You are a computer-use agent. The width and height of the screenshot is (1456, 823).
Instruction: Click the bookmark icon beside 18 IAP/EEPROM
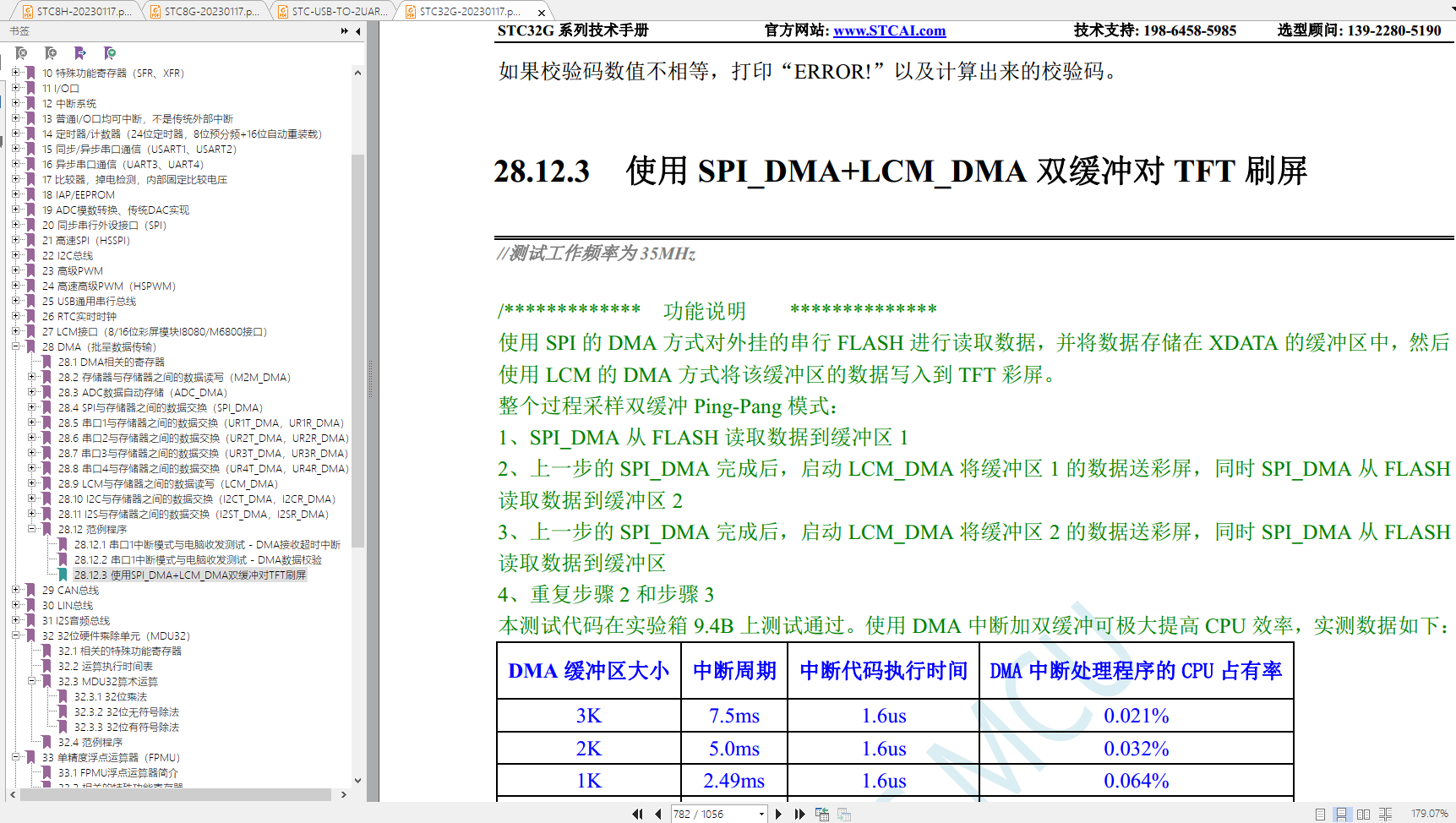(x=30, y=194)
